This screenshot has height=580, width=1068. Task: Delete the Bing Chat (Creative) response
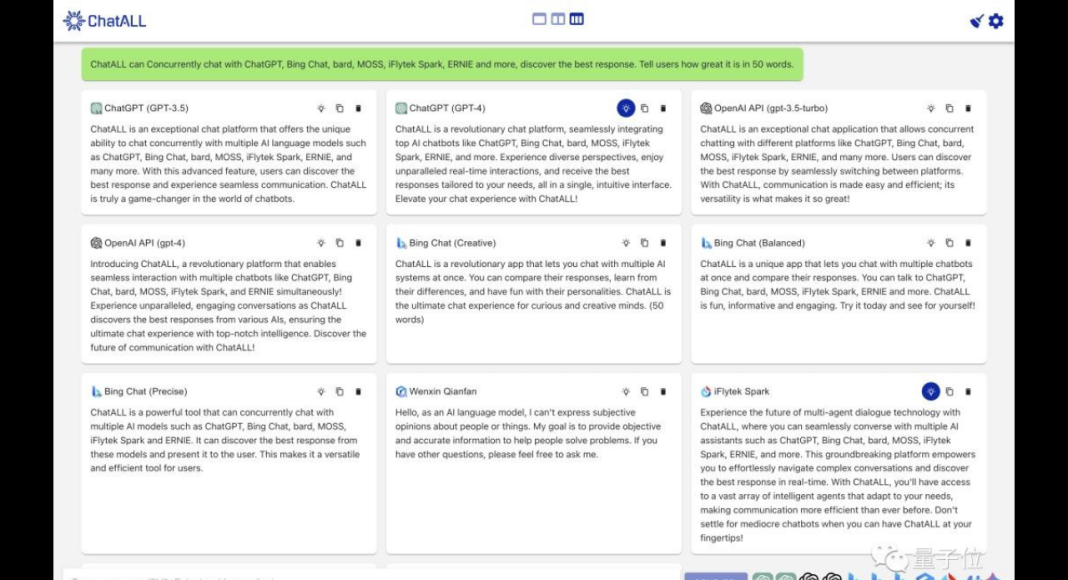point(663,243)
